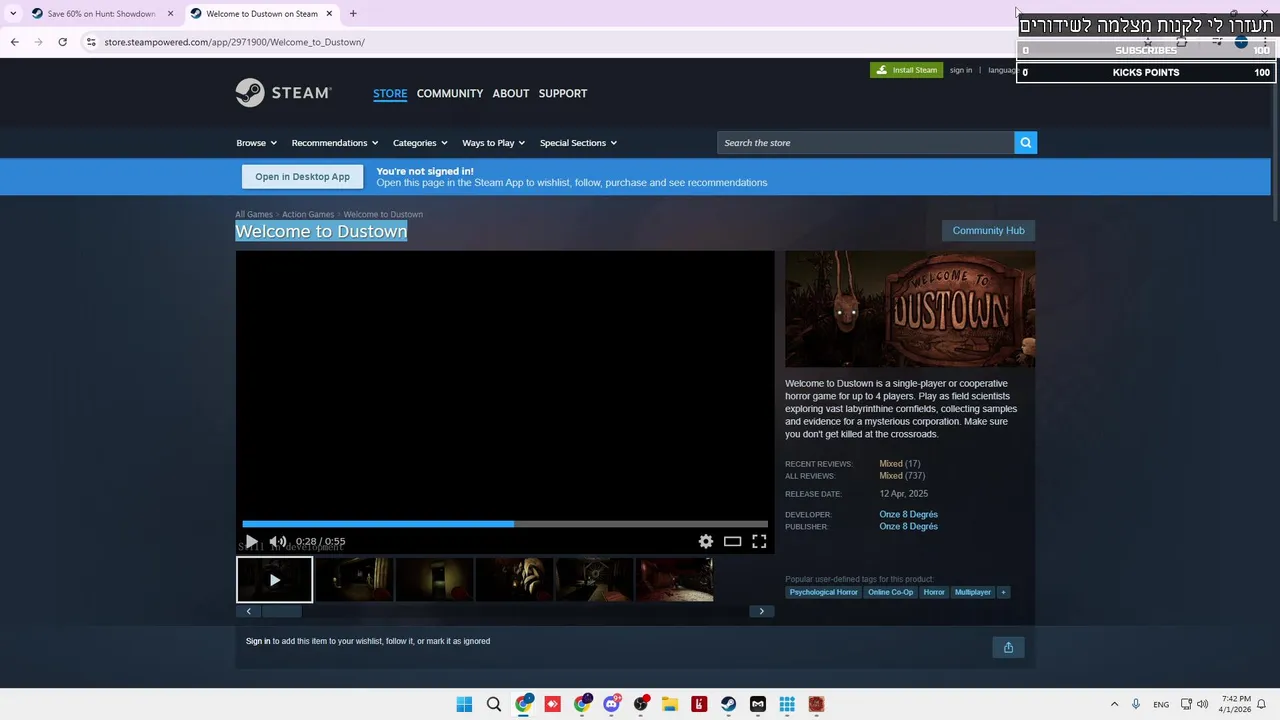Open the developer Onze 8 Degrés link

click(x=908, y=514)
